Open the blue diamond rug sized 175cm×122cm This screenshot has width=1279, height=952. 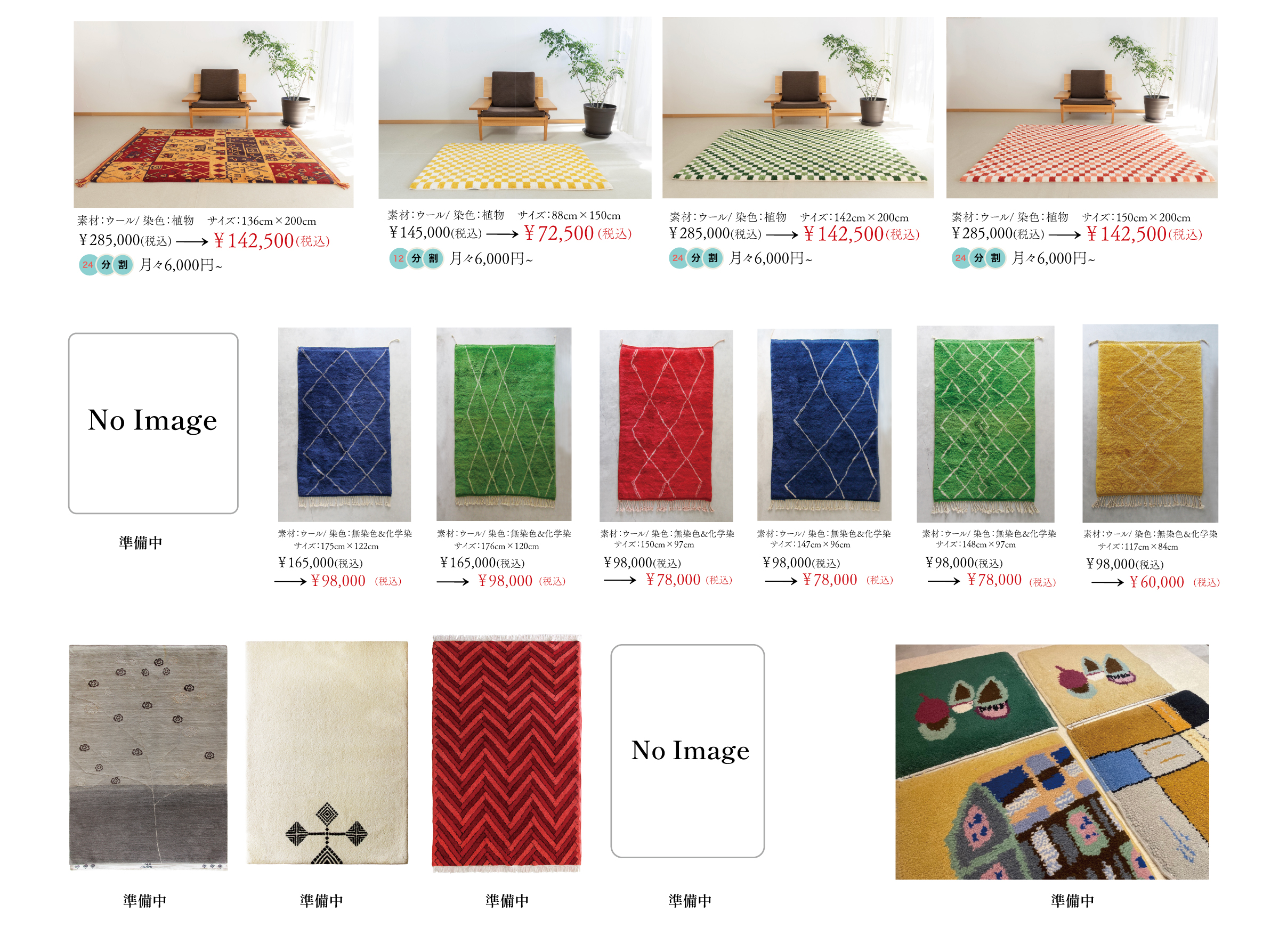coord(344,425)
